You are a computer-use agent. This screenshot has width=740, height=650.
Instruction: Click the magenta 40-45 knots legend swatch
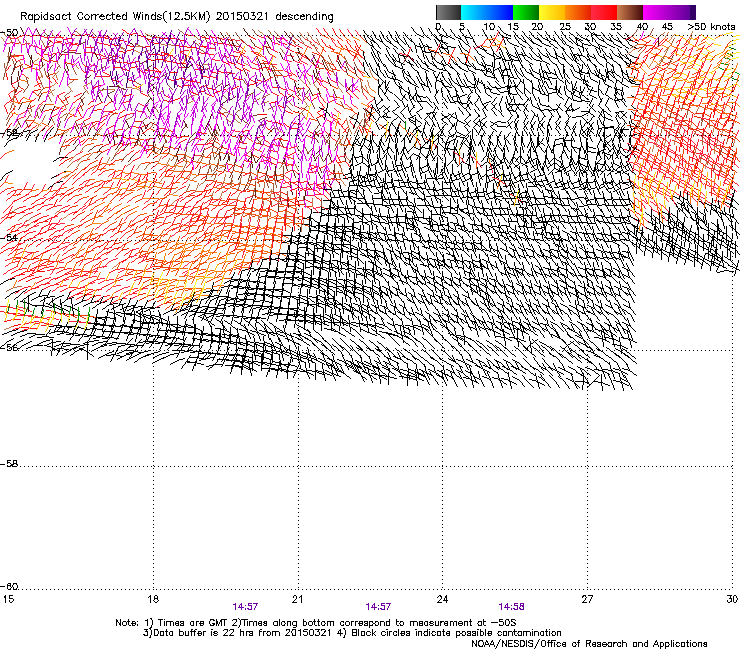(x=656, y=12)
